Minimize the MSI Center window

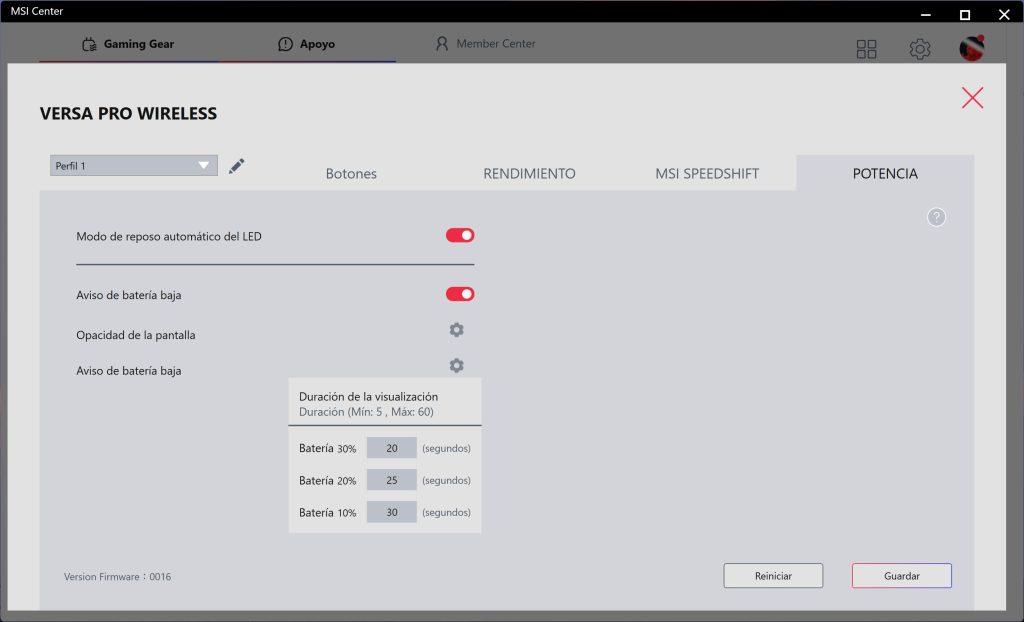(925, 14)
